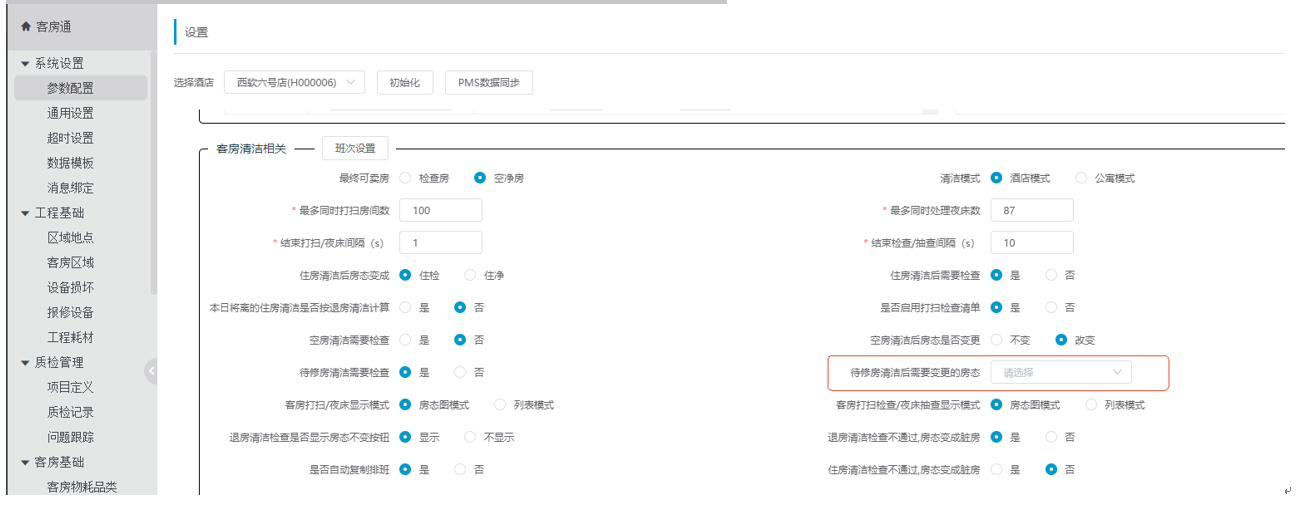Open the 待修房清洁后需要变更的房态 dropdown

(1061, 372)
